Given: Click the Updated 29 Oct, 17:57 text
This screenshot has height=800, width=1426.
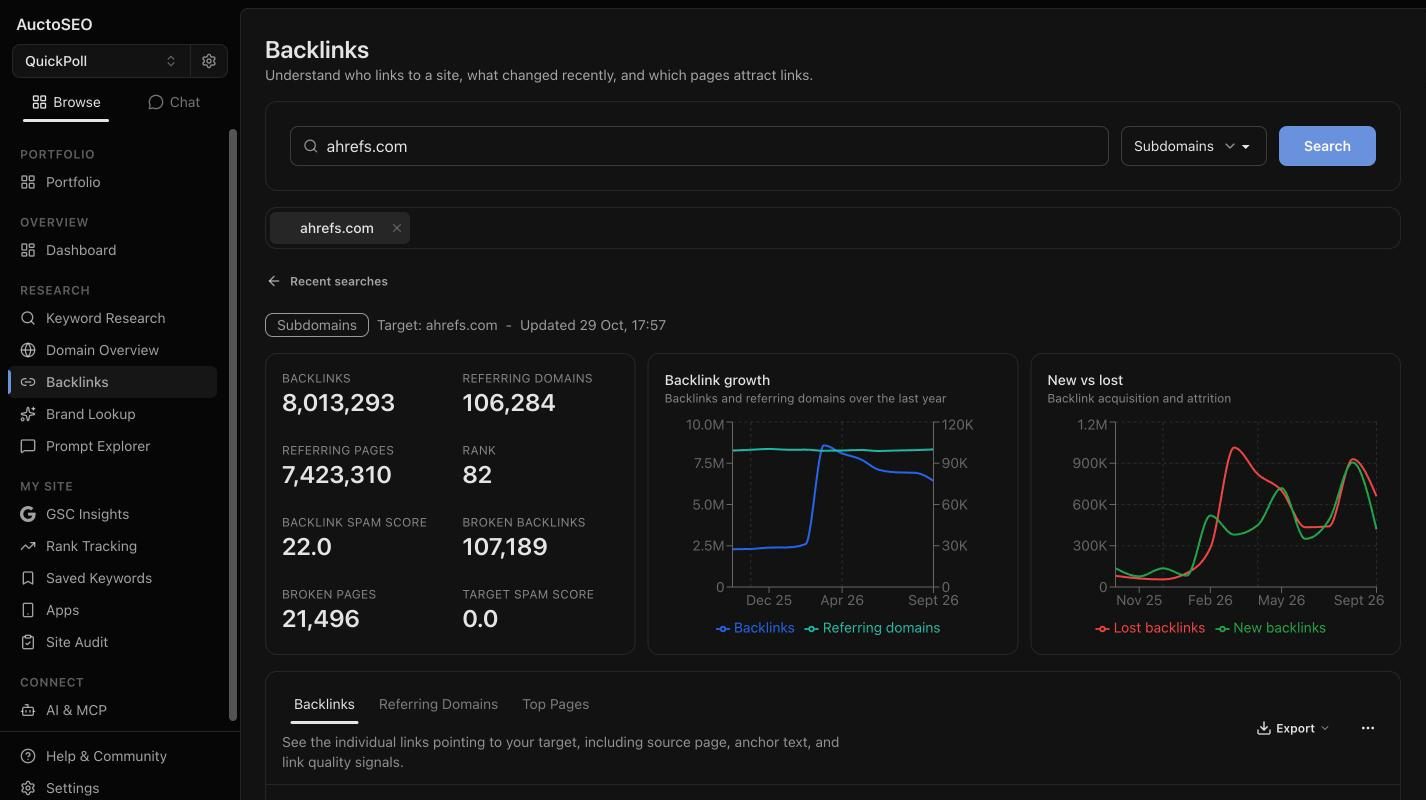Looking at the screenshot, I should pyautogui.click(x=593, y=325).
